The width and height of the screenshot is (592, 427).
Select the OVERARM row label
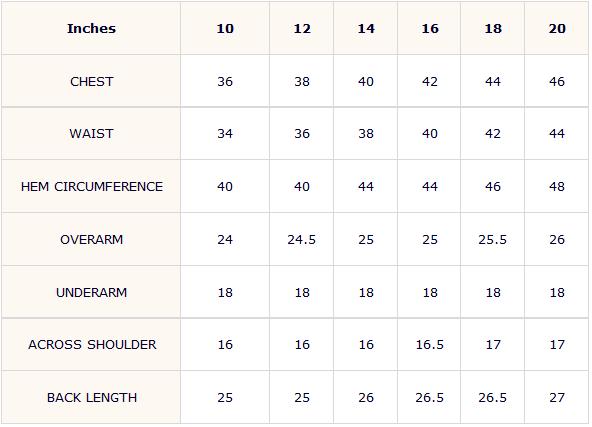pos(91,239)
